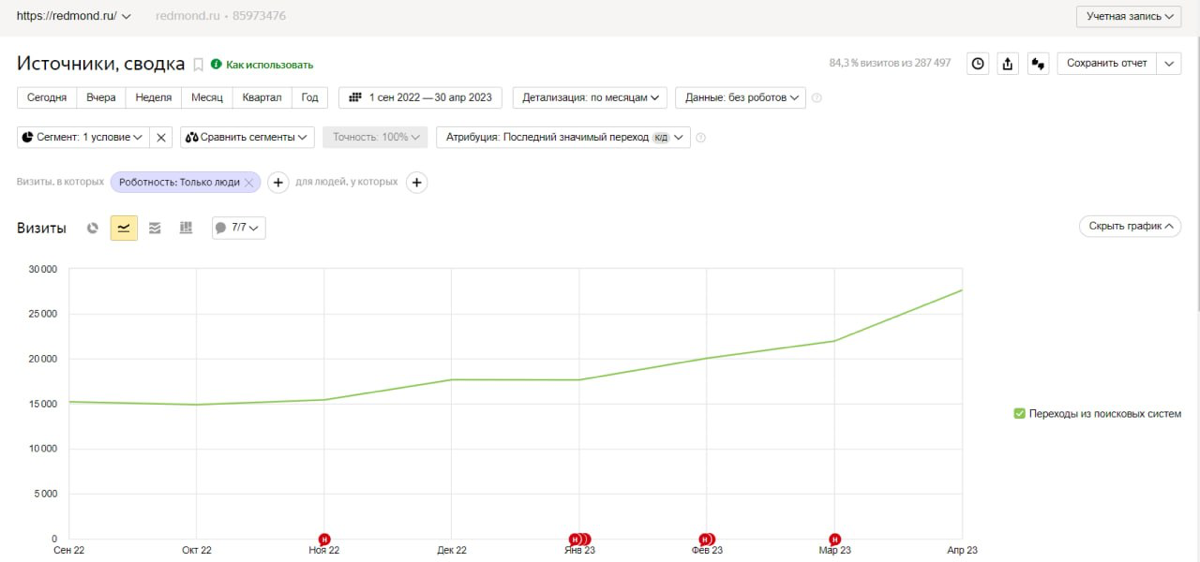The image size is (1200, 562).
Task: Bookmark the report via the flag icon
Action: point(198,64)
